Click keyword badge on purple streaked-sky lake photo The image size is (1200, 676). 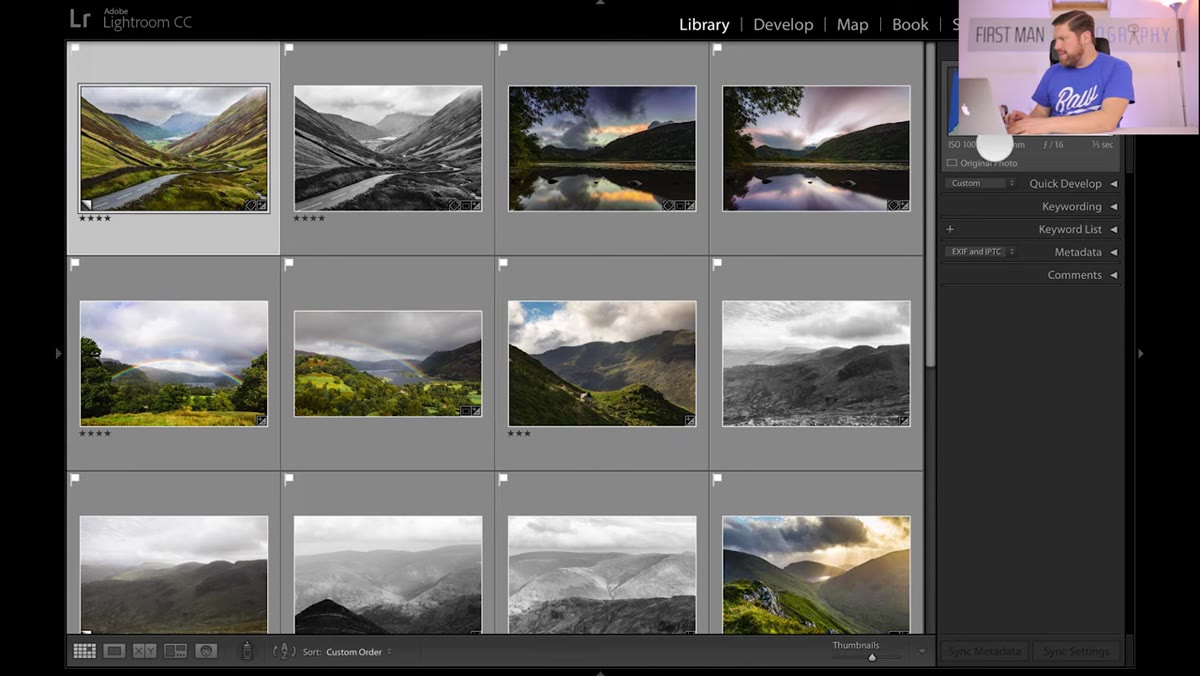893,205
